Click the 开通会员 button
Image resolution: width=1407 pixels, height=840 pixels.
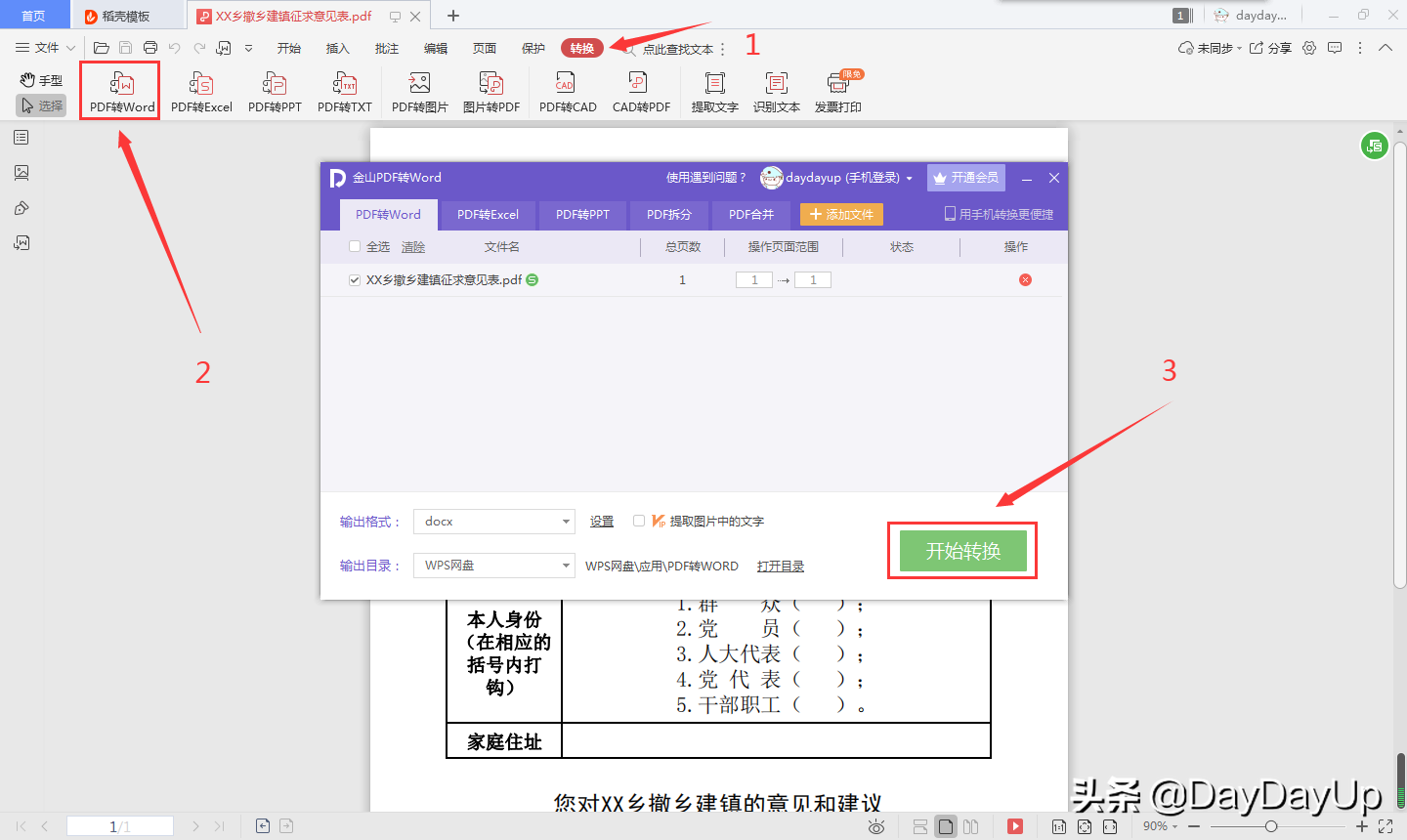tap(965, 178)
